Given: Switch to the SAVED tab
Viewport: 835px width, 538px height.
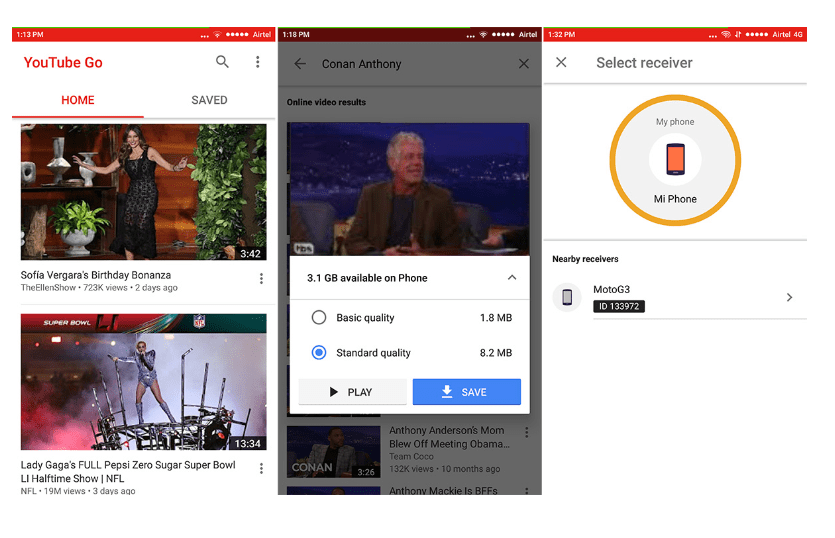Looking at the screenshot, I should pos(209,100).
